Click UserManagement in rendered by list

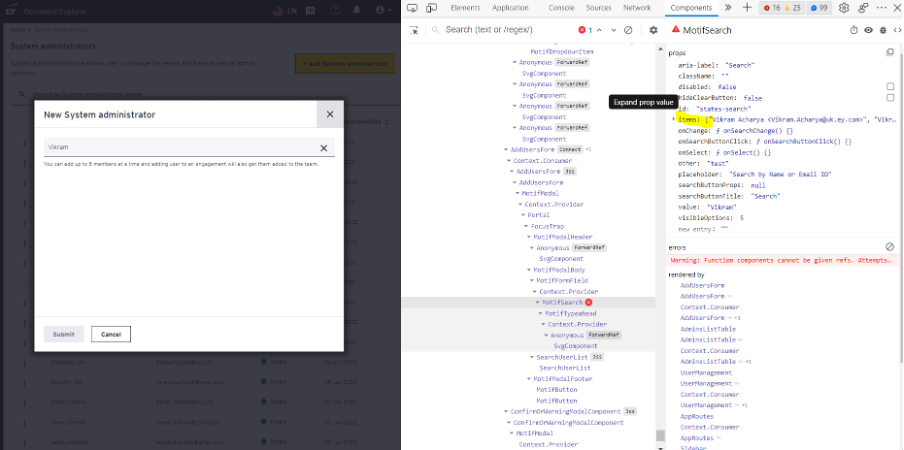pyautogui.click(x=706, y=373)
